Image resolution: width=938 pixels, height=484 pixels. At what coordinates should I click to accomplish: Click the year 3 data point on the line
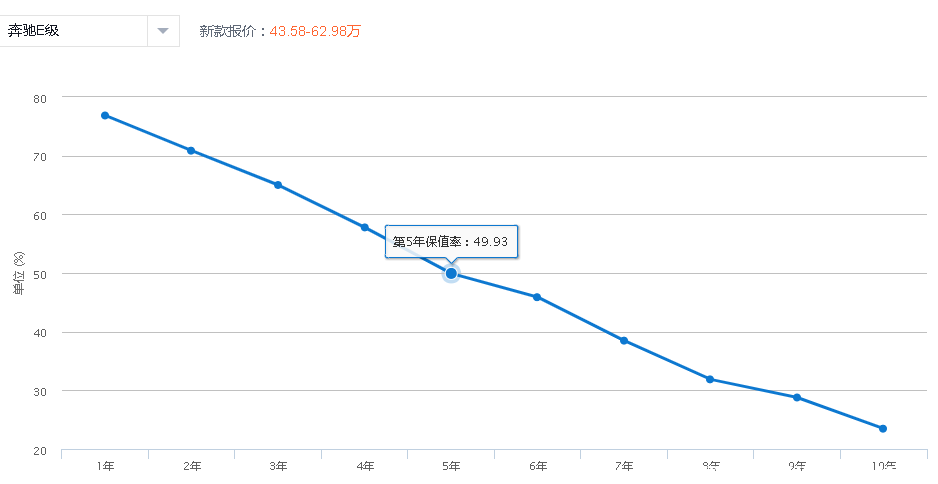(x=278, y=185)
